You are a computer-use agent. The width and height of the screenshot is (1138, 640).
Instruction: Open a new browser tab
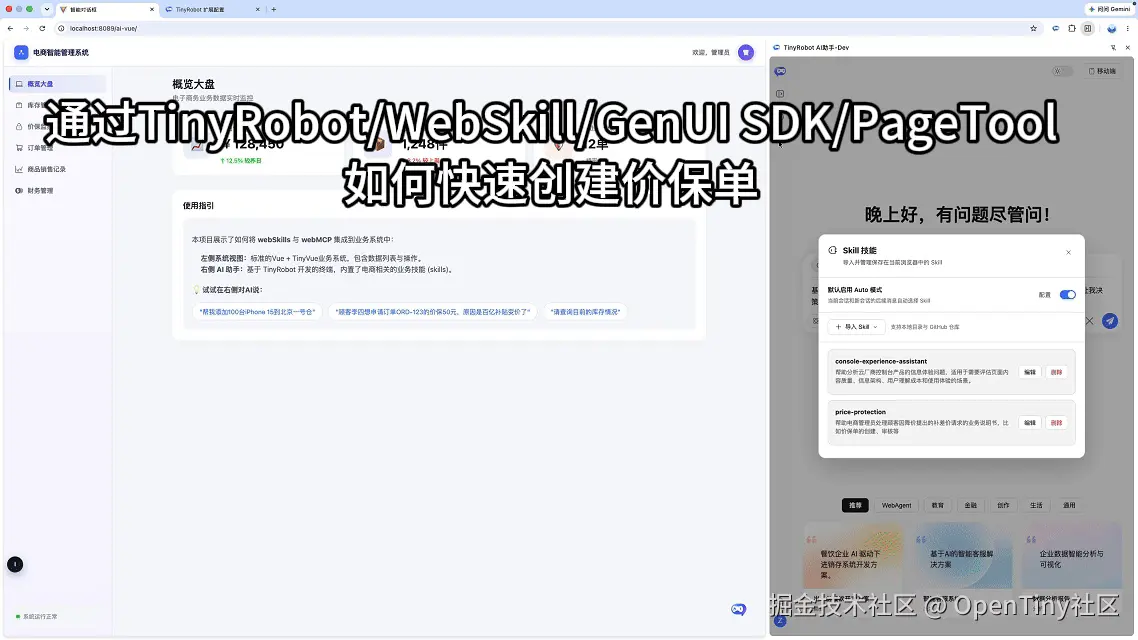(x=274, y=9)
